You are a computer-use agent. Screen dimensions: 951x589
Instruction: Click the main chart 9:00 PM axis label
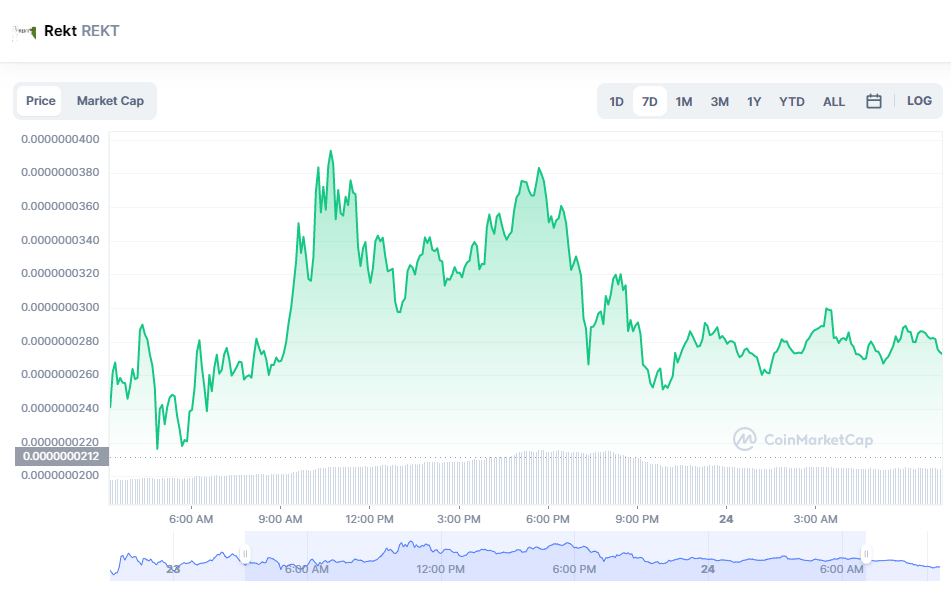point(637,519)
